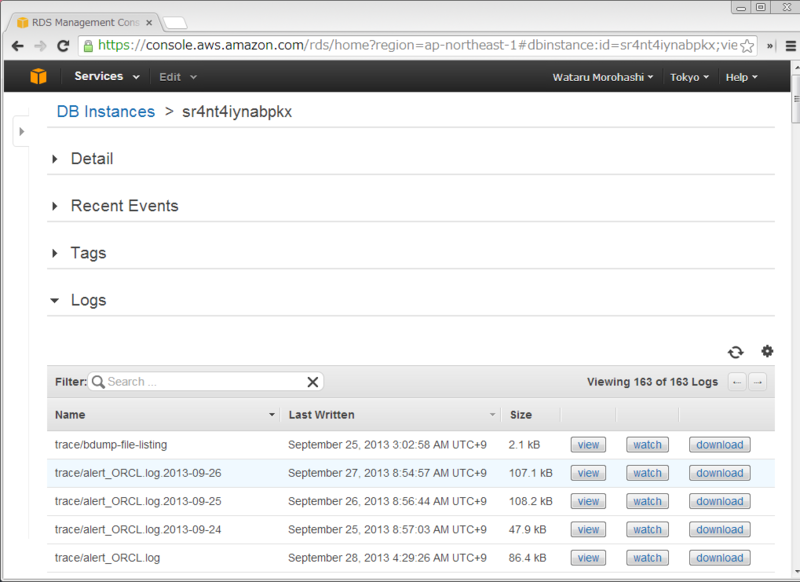This screenshot has height=582, width=800.
Task: Click the page vertical scrollbar
Action: [x=795, y=99]
